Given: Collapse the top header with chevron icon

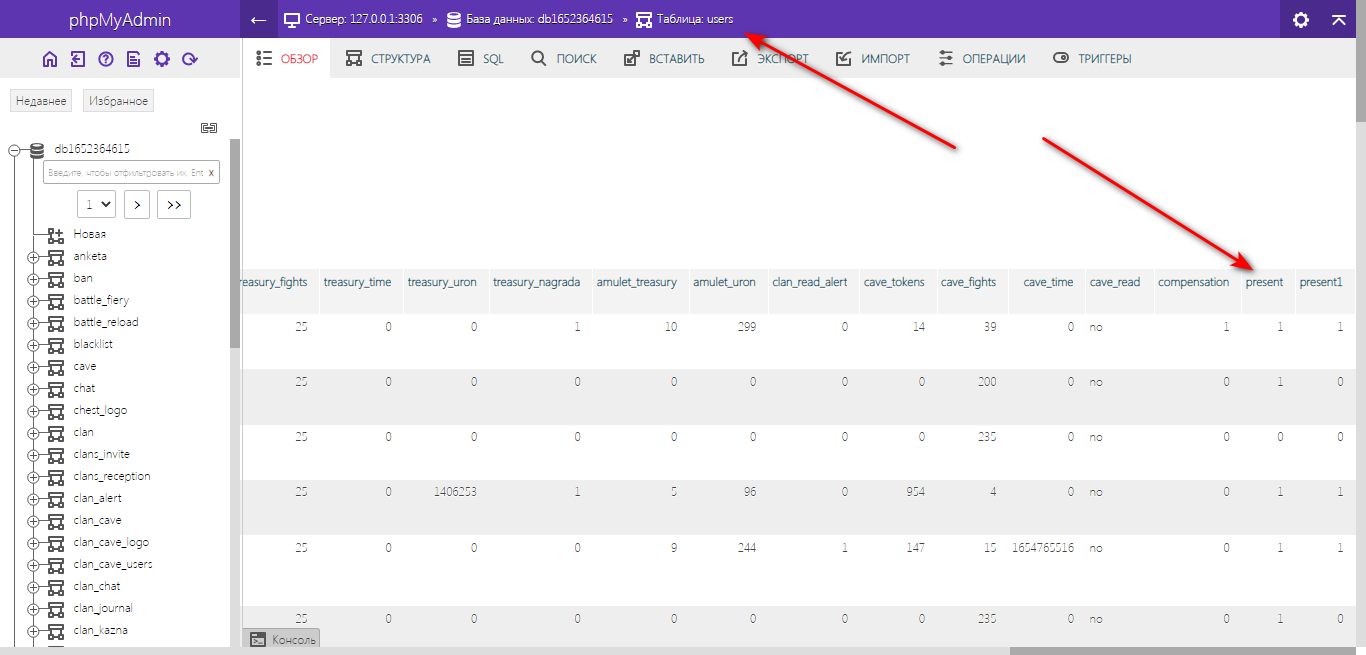Looking at the screenshot, I should point(1338,19).
